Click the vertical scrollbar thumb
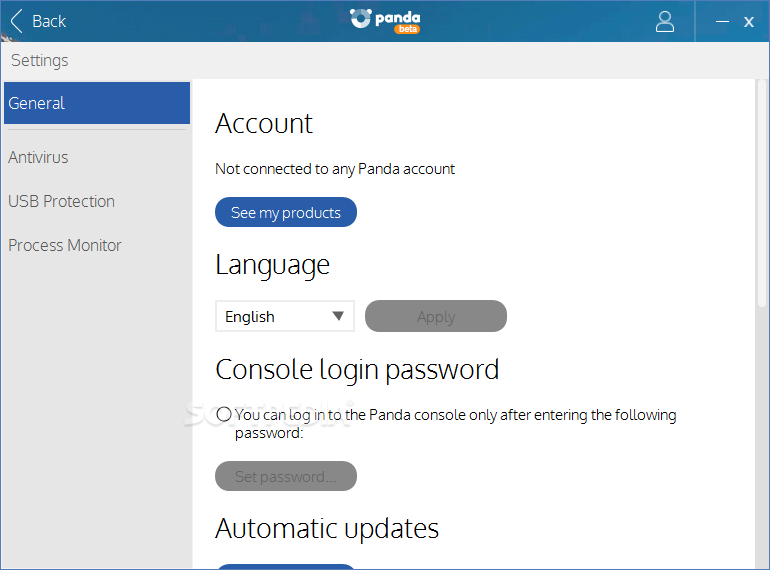Image resolution: width=770 pixels, height=570 pixels. click(762, 193)
